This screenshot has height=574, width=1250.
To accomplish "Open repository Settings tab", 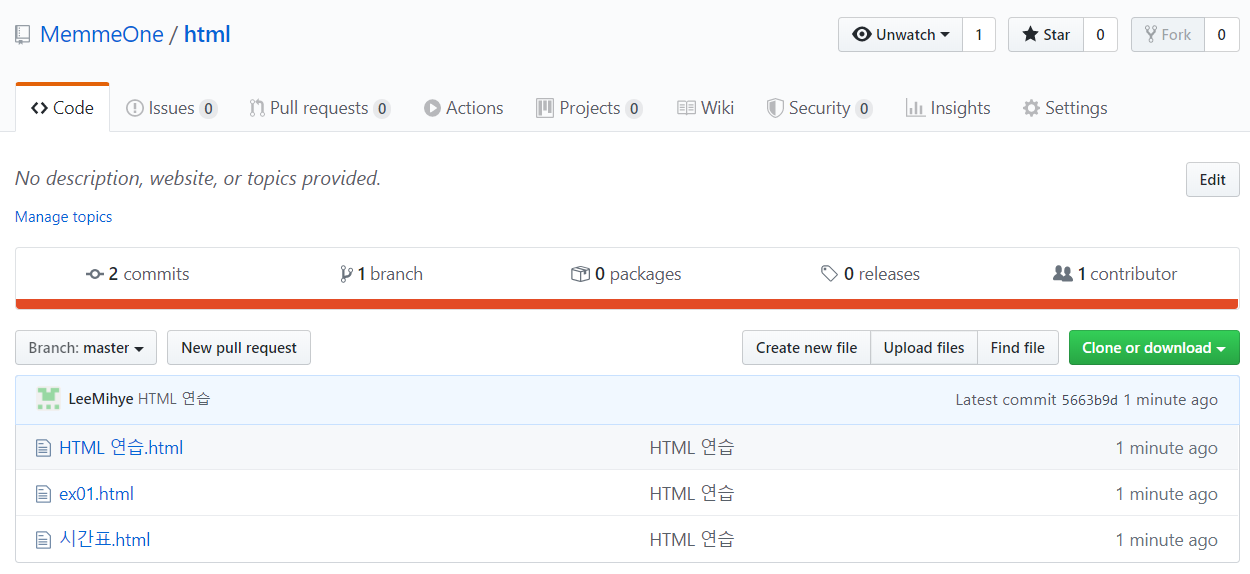I will tap(1065, 108).
